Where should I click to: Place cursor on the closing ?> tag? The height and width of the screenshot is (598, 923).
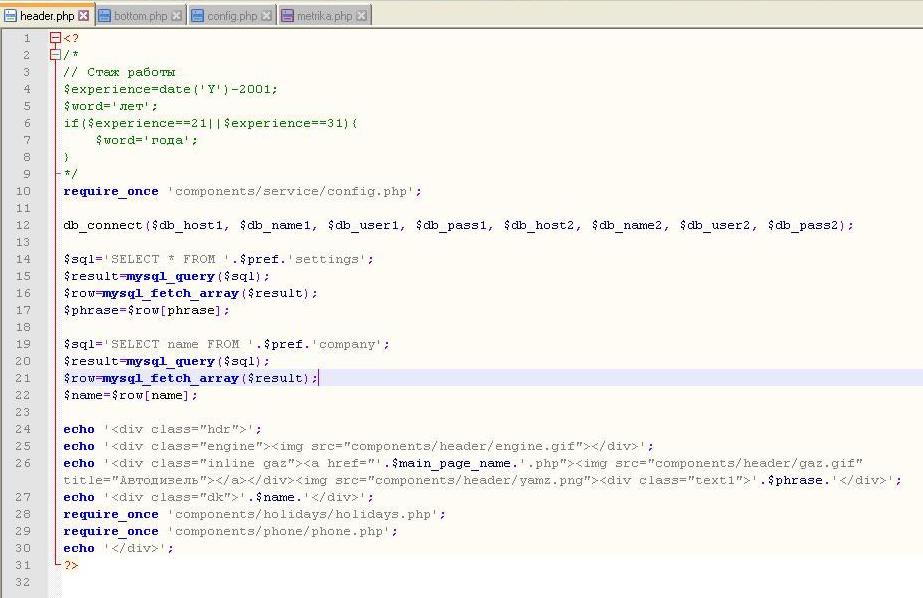click(70, 565)
